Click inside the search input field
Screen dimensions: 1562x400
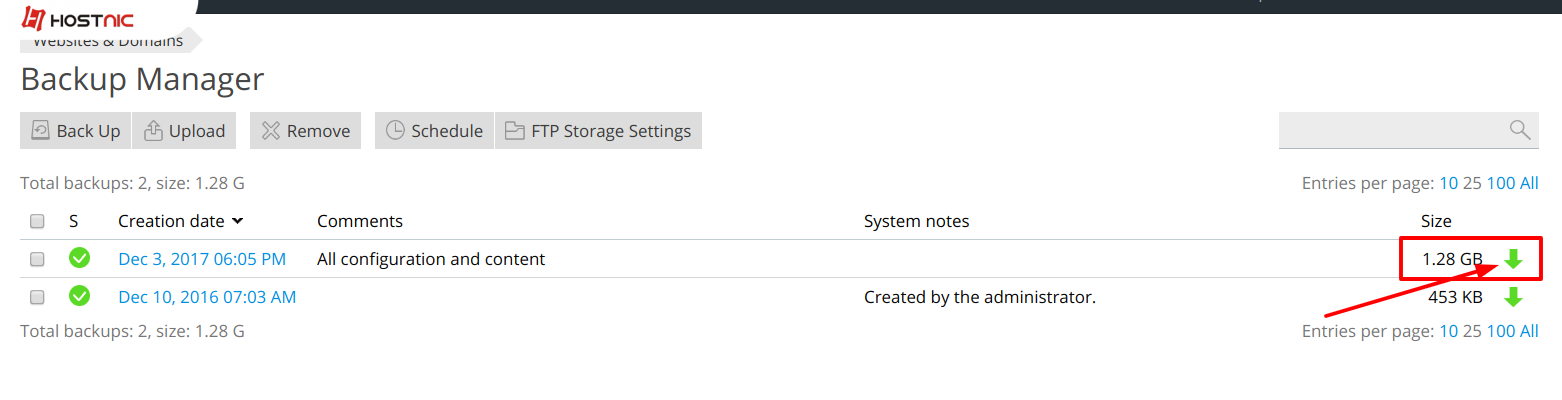pyautogui.click(x=1393, y=130)
